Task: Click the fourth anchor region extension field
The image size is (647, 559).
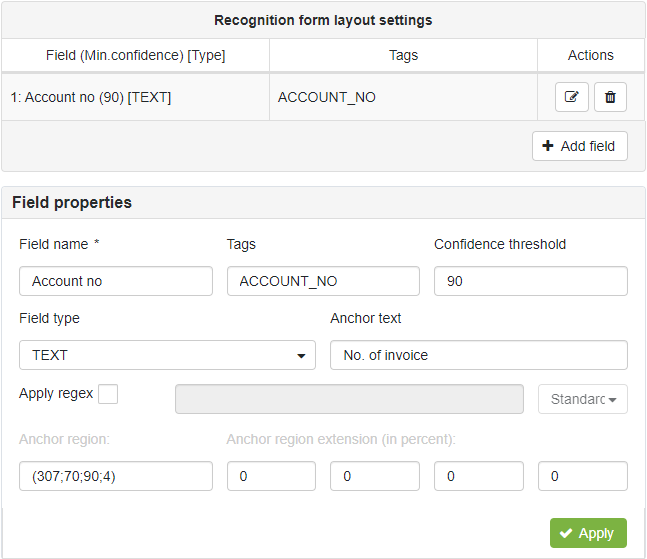Action: [583, 476]
